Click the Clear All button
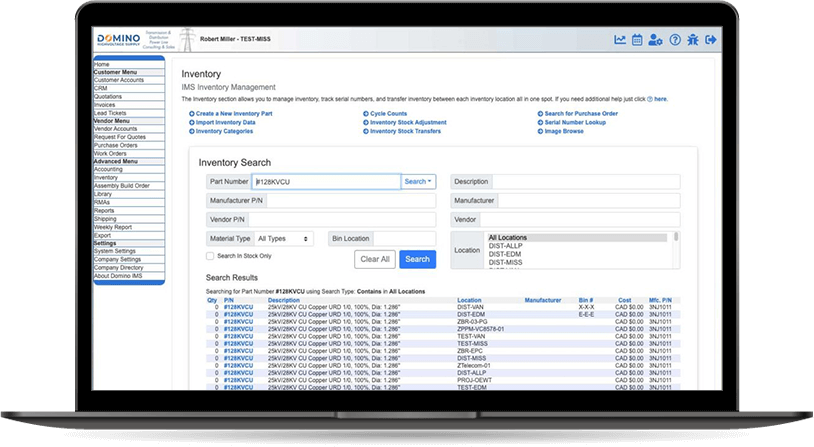This screenshot has height=447, width=814. [375, 259]
